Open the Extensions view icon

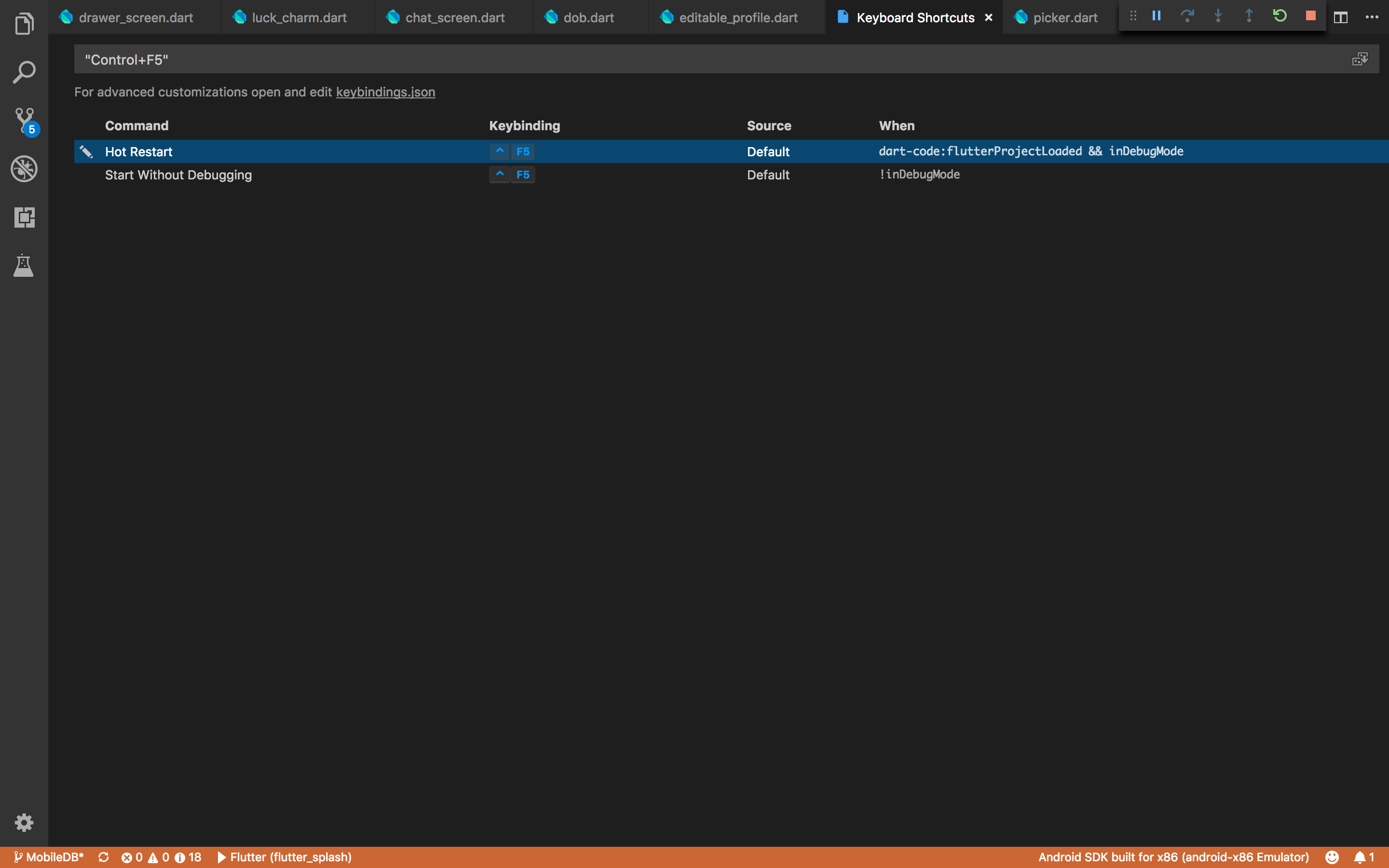point(24,217)
